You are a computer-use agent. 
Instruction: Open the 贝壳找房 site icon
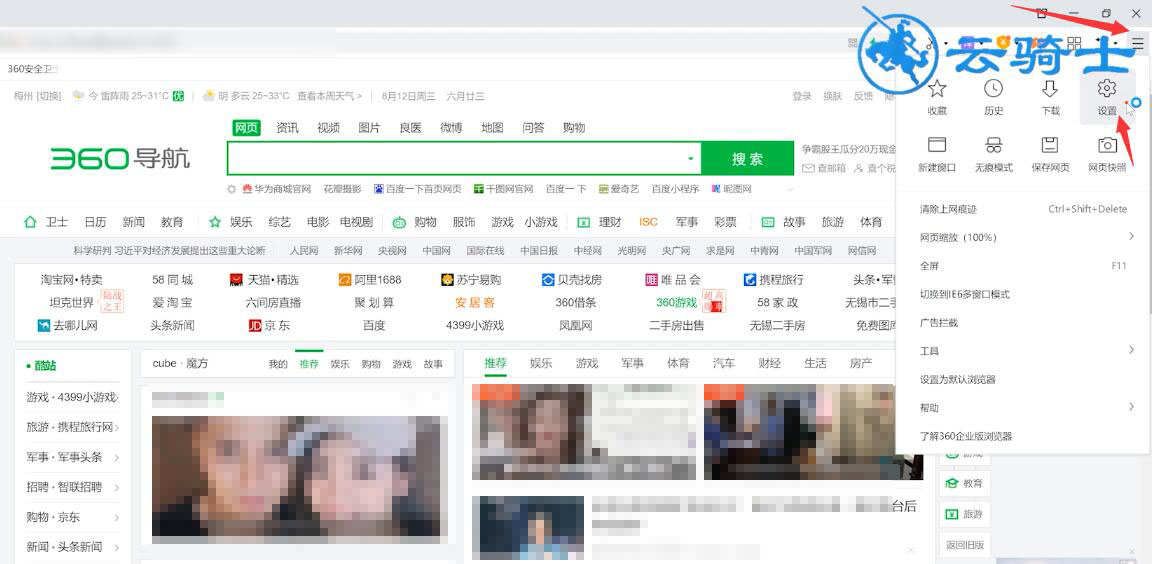(548, 280)
